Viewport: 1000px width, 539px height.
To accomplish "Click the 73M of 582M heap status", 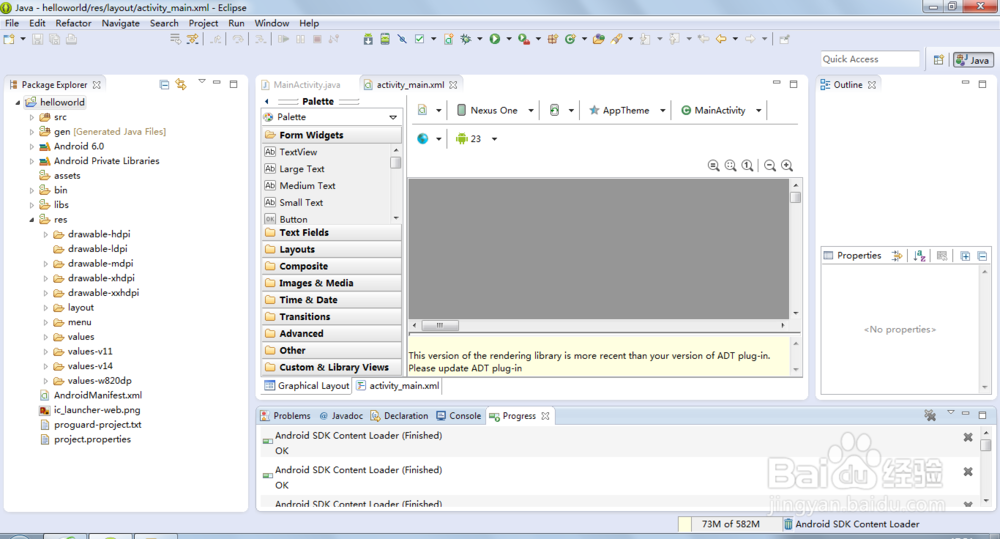I will coord(730,524).
